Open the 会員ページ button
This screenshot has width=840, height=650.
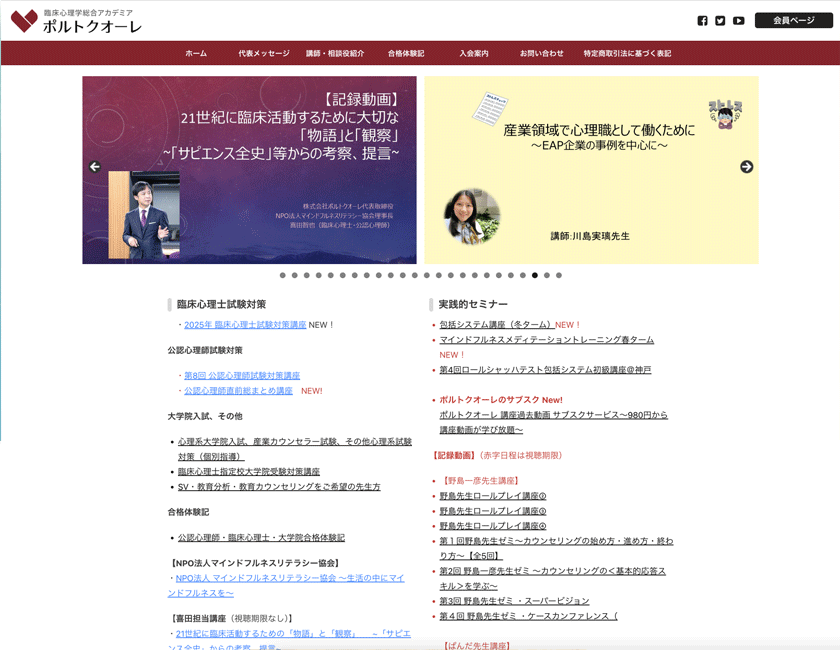[x=793, y=20]
